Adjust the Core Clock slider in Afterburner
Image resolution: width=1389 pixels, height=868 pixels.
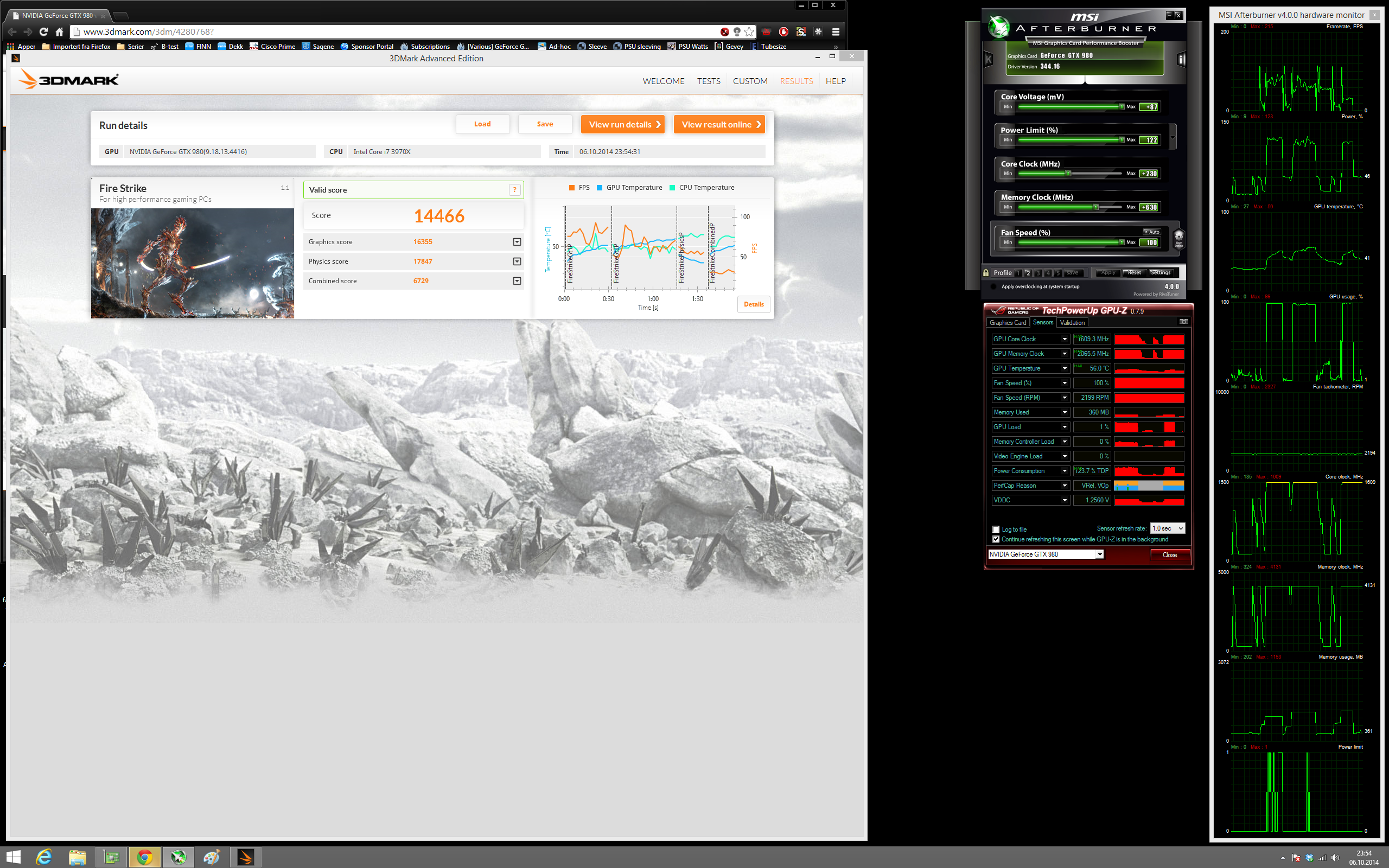[1069, 174]
